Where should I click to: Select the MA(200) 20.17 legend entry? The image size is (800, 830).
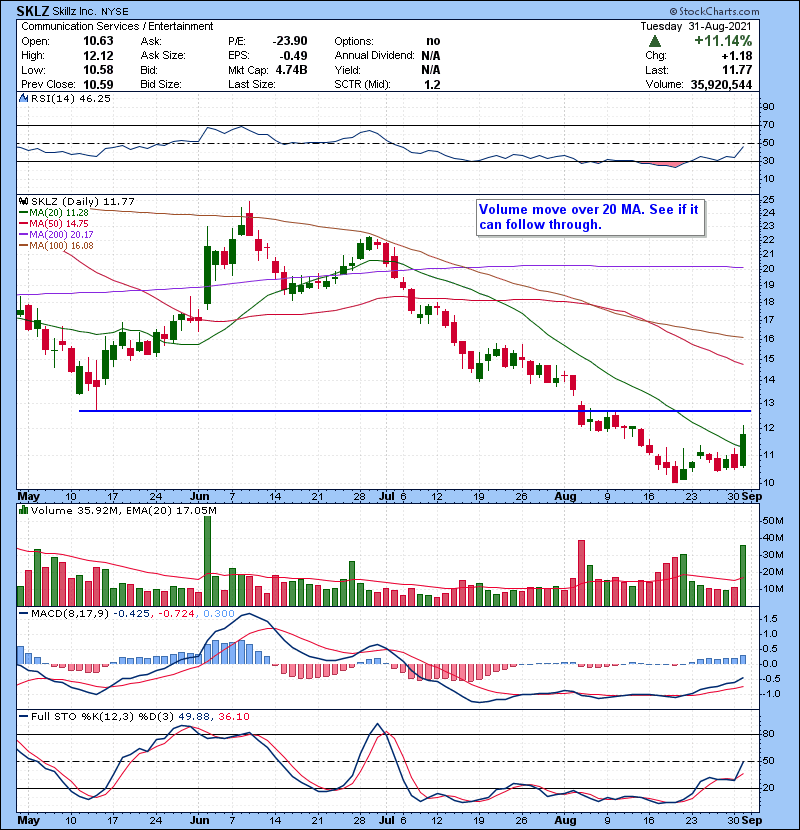point(56,234)
